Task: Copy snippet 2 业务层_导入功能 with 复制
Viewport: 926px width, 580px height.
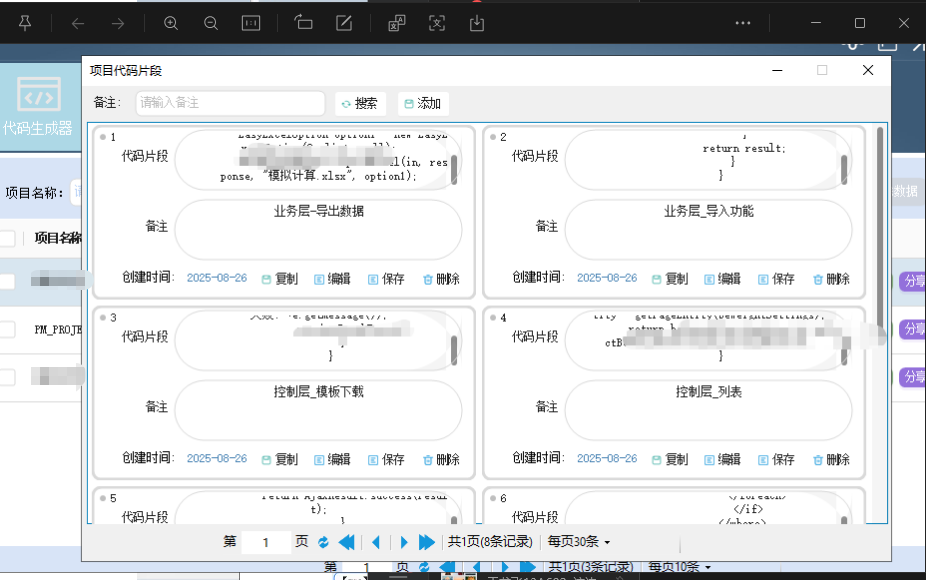Action: 670,279
